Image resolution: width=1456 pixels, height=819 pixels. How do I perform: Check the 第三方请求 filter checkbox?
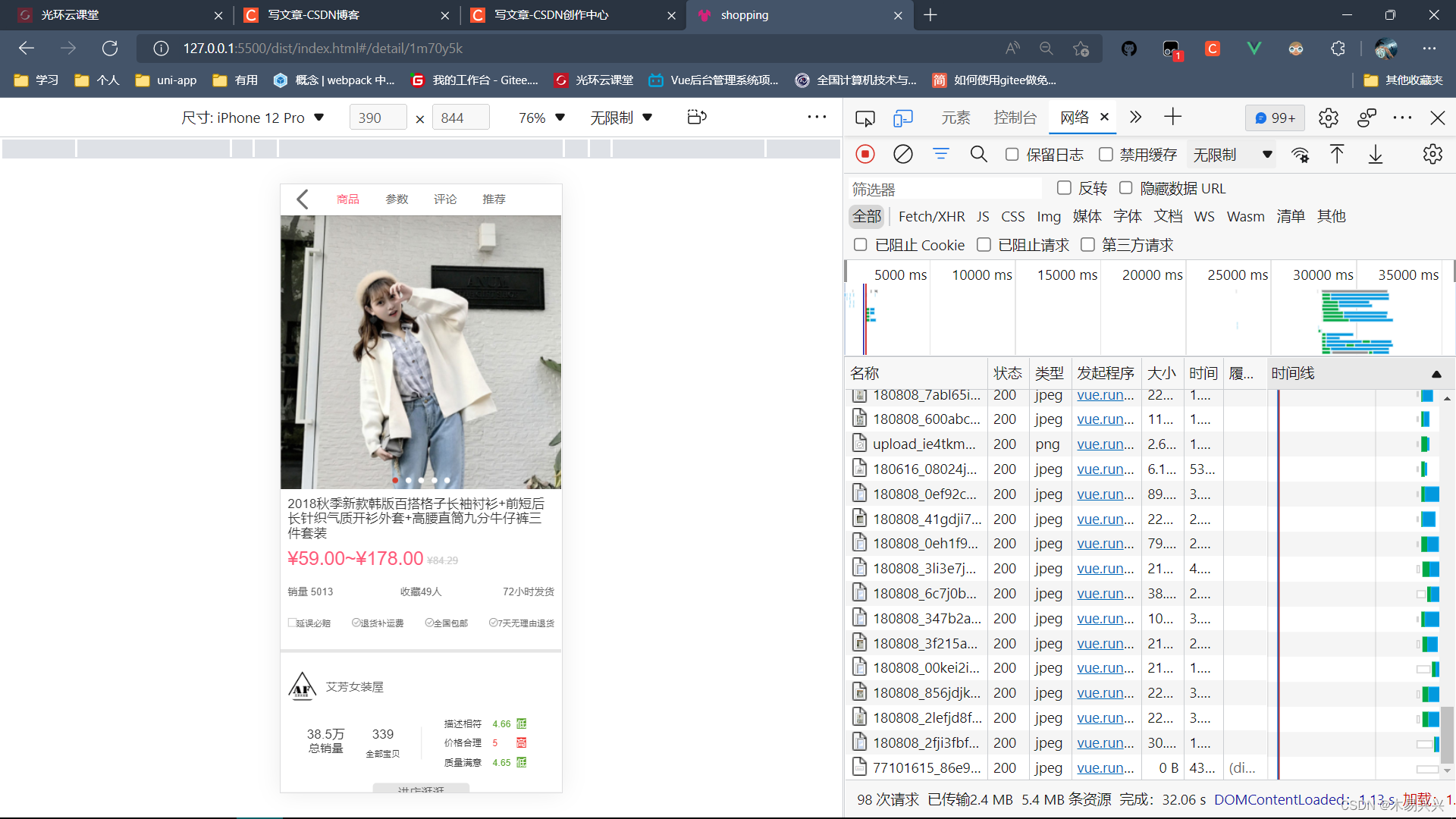click(x=1088, y=244)
